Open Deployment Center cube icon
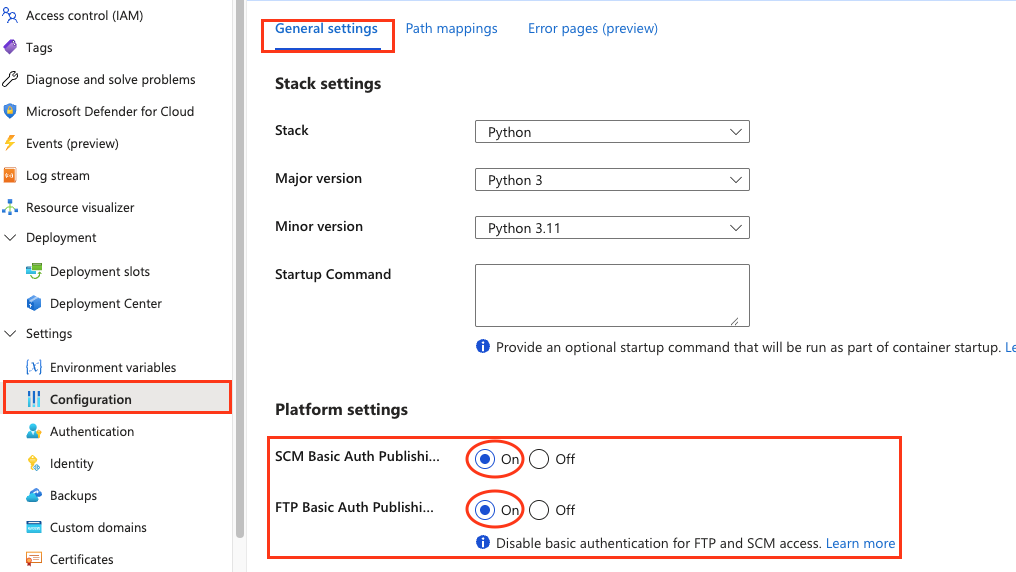 pos(34,304)
